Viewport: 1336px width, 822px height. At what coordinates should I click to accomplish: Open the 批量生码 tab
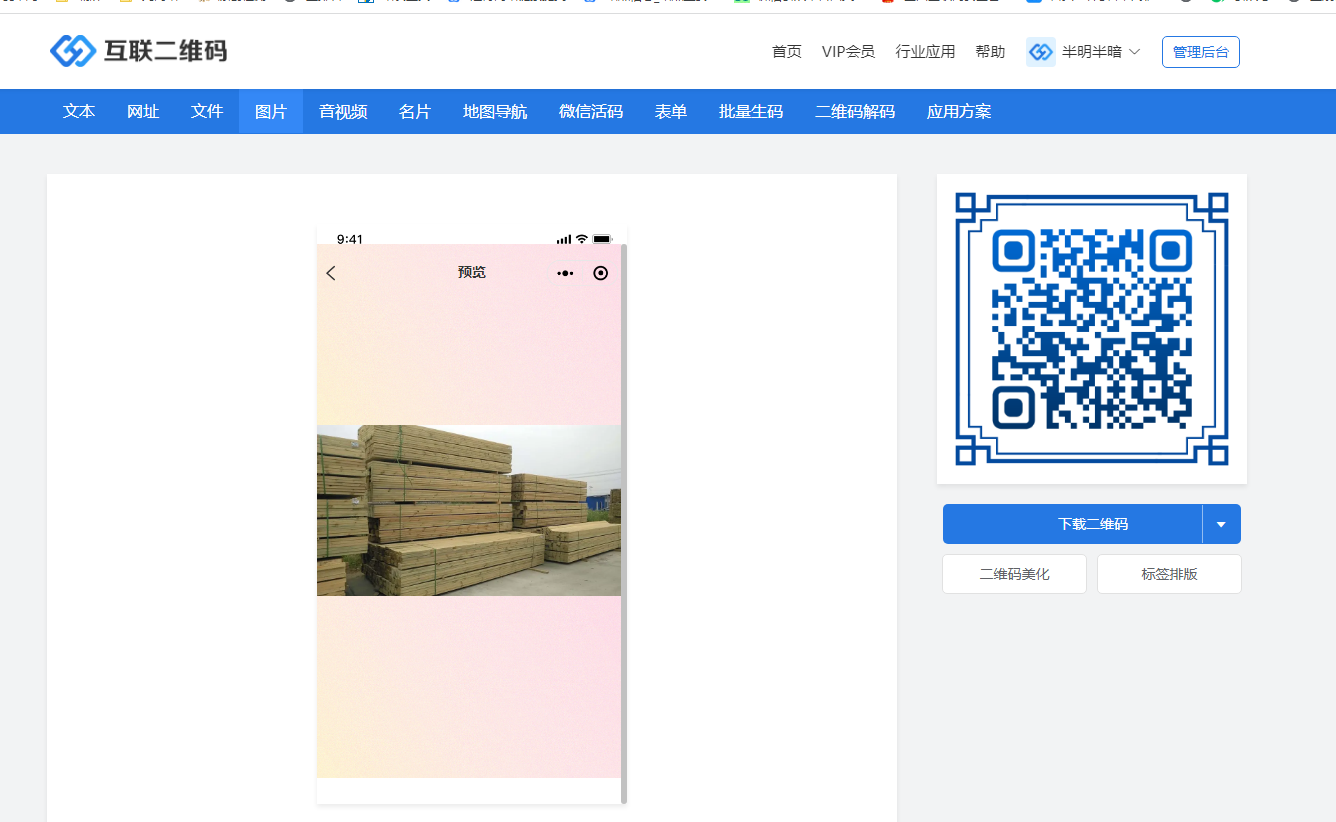click(751, 111)
